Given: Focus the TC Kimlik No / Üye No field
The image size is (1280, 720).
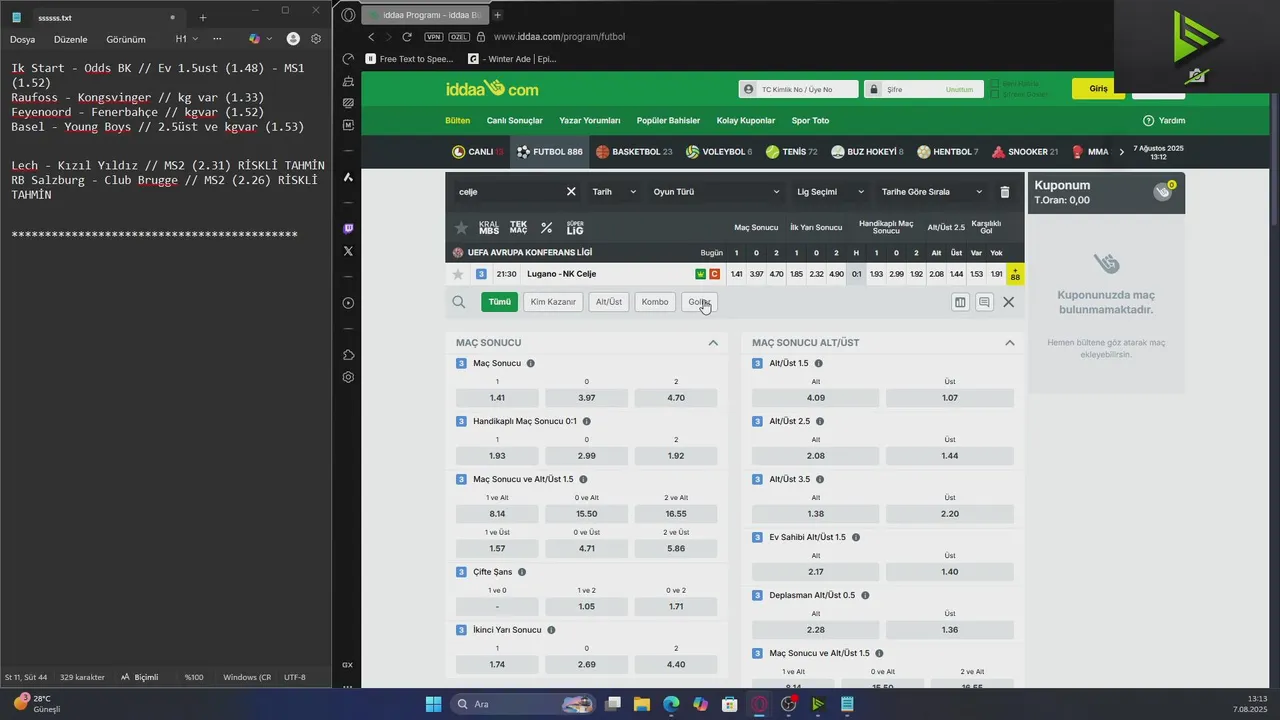Looking at the screenshot, I should pyautogui.click(x=798, y=89).
